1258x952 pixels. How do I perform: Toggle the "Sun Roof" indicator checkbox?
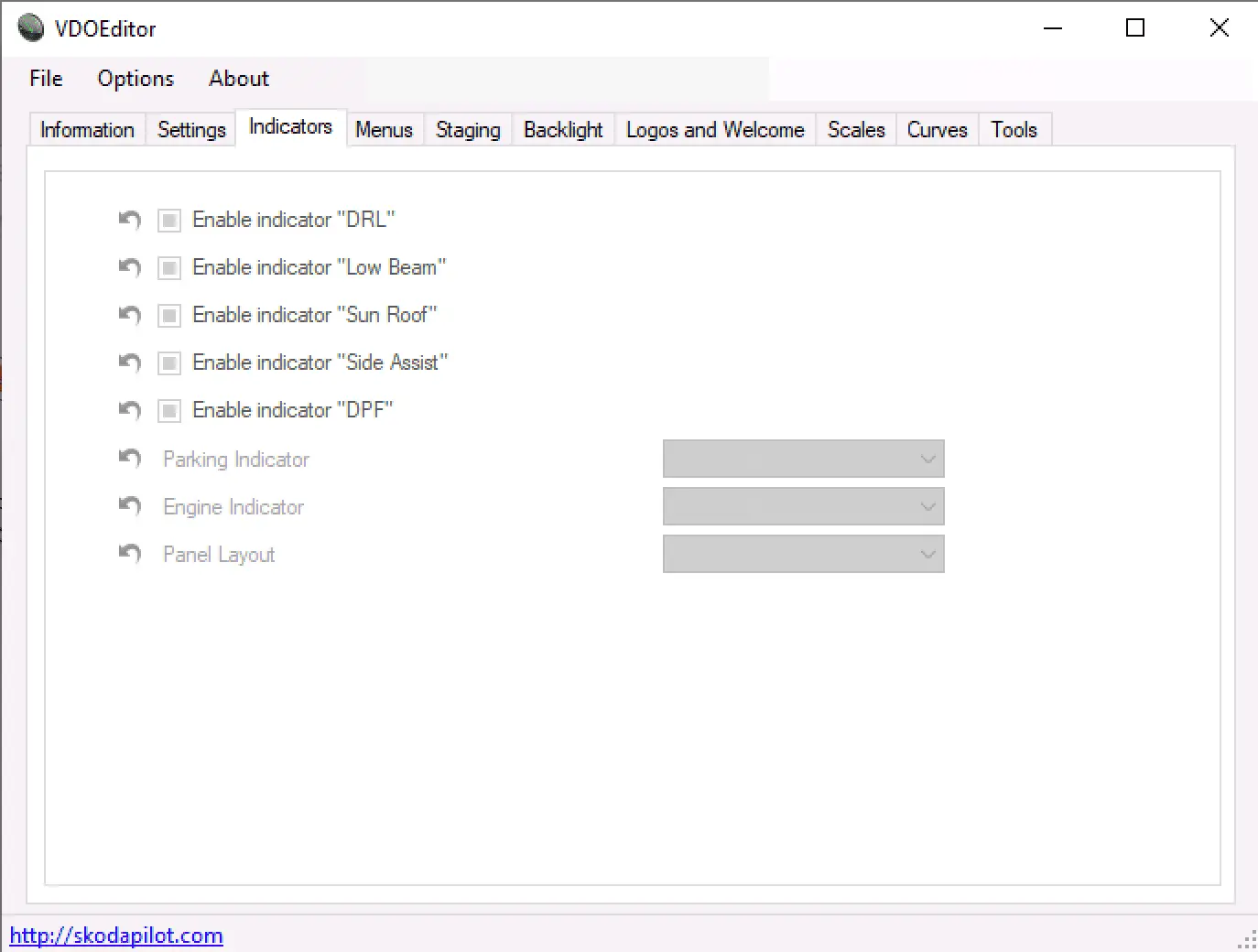click(169, 316)
